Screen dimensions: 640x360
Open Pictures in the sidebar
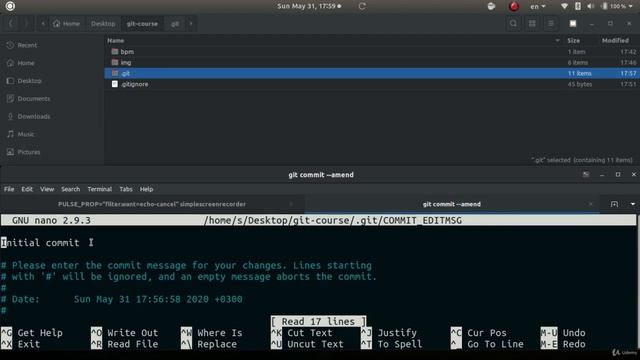[29, 152]
